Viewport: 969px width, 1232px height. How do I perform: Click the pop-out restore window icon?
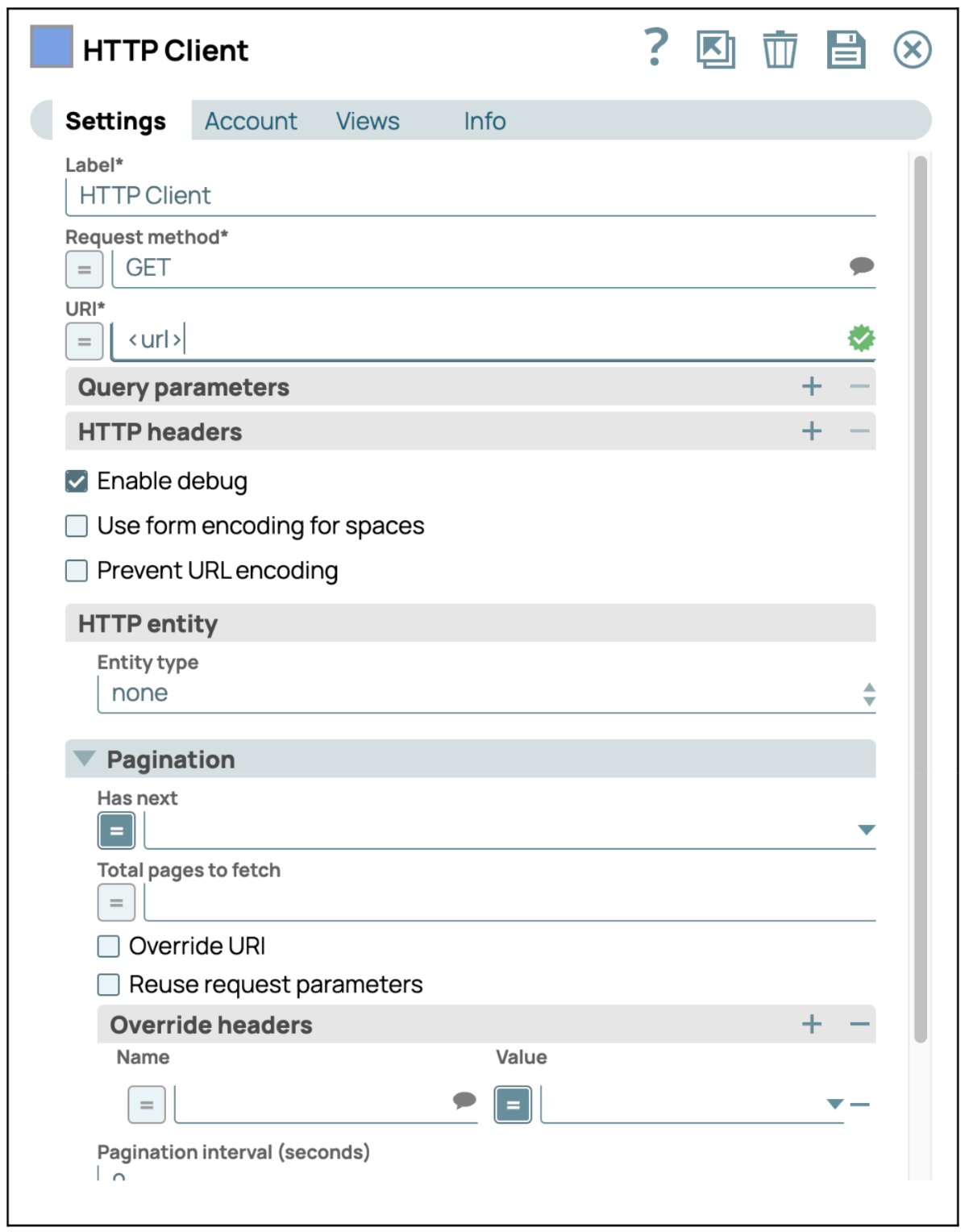tap(716, 49)
